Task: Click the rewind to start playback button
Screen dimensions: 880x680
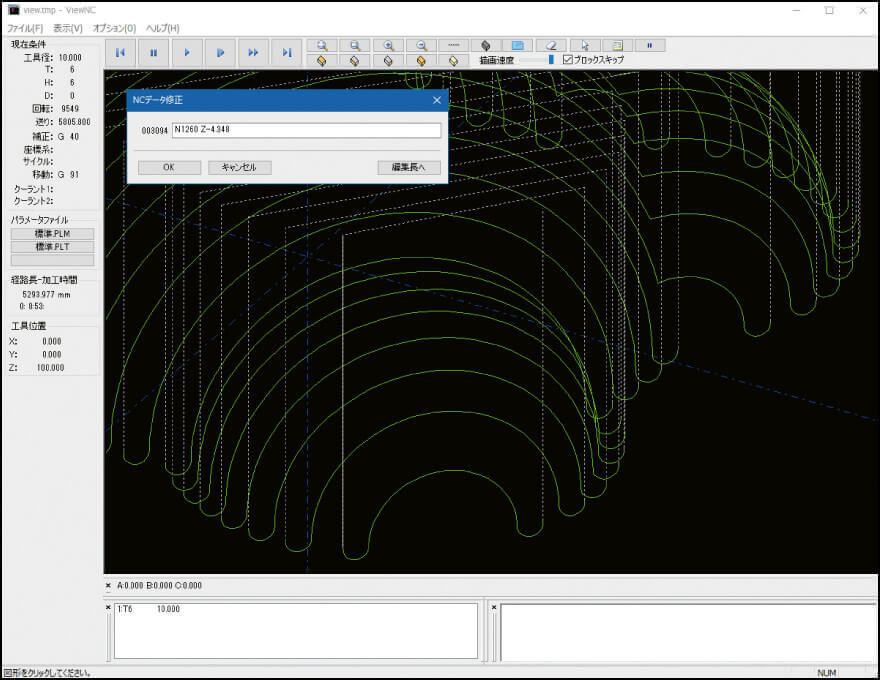Action: [120, 52]
